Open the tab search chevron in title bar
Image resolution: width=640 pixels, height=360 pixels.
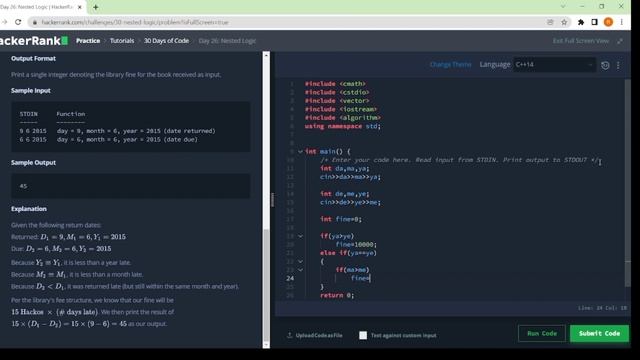(x=563, y=7)
